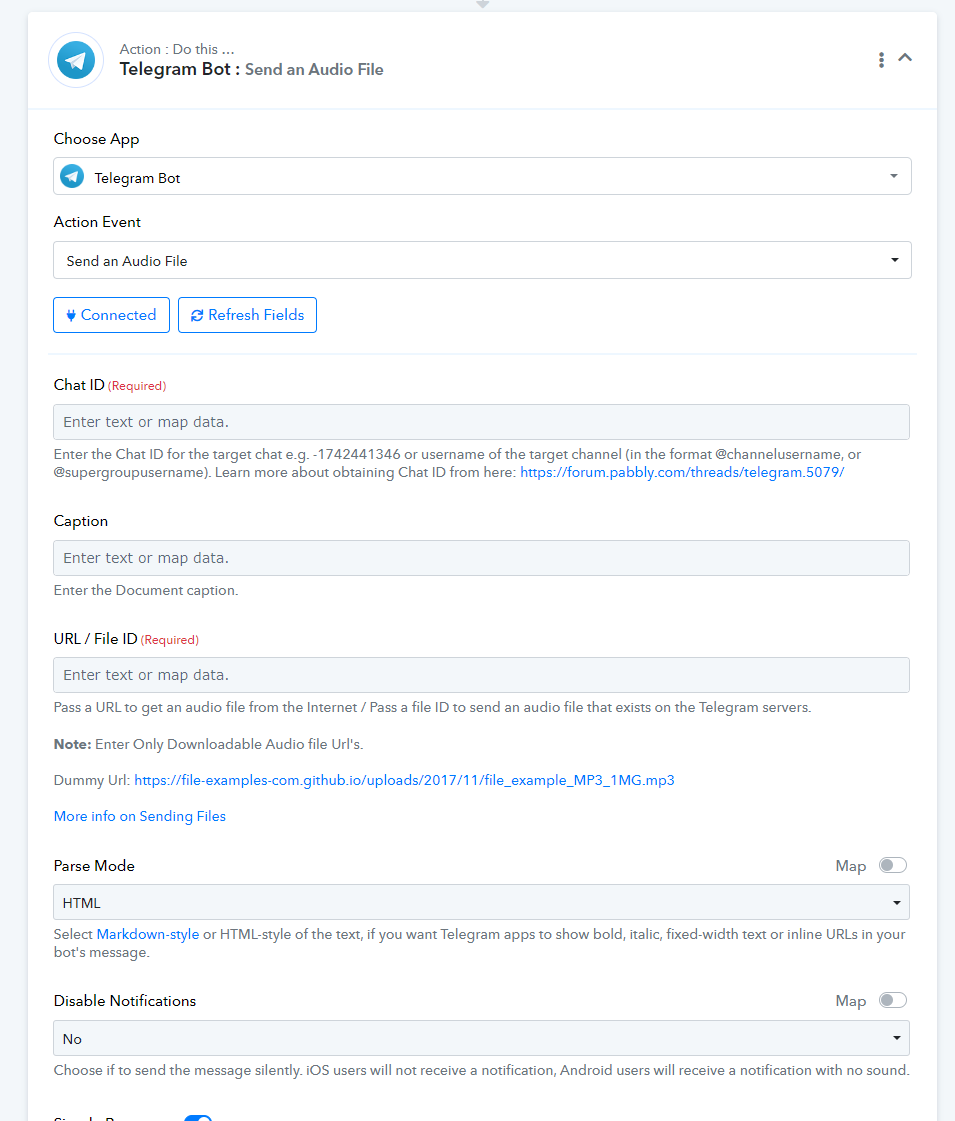Click the Telegram Bot logo in step header
Screen dimensions: 955x1121
76,60
